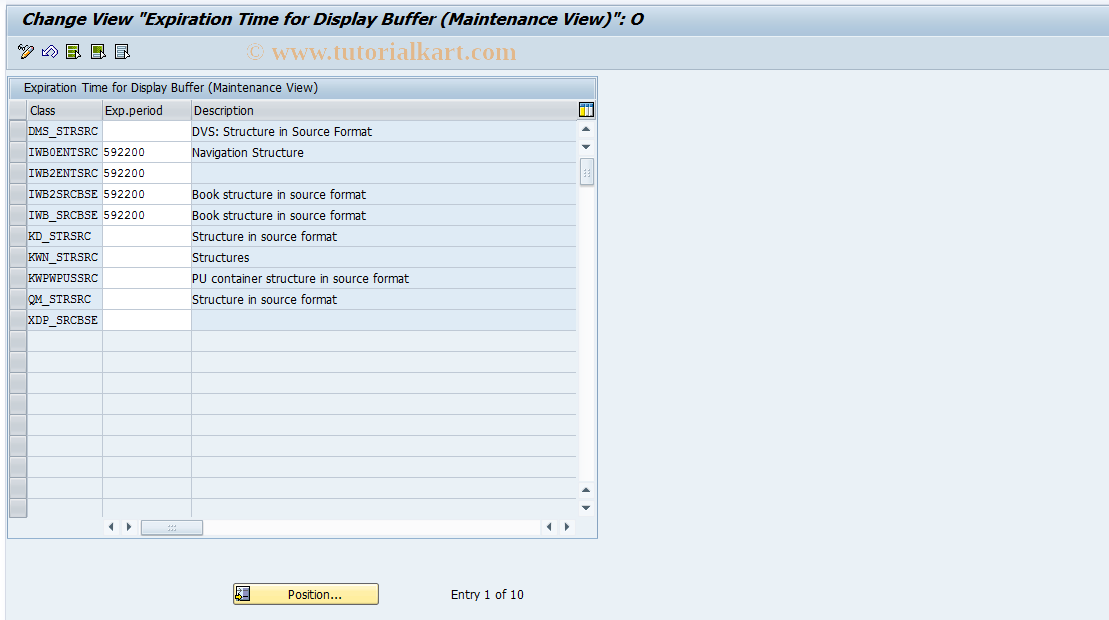Click Exp.period field of IWB2ENTSRC row
This screenshot has width=1109, height=620.
click(147, 173)
